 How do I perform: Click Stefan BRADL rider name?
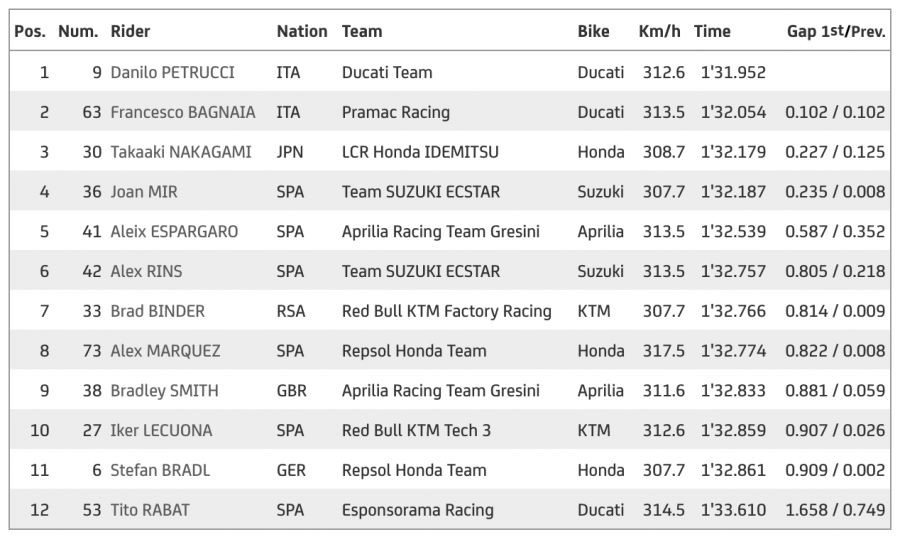coord(160,470)
